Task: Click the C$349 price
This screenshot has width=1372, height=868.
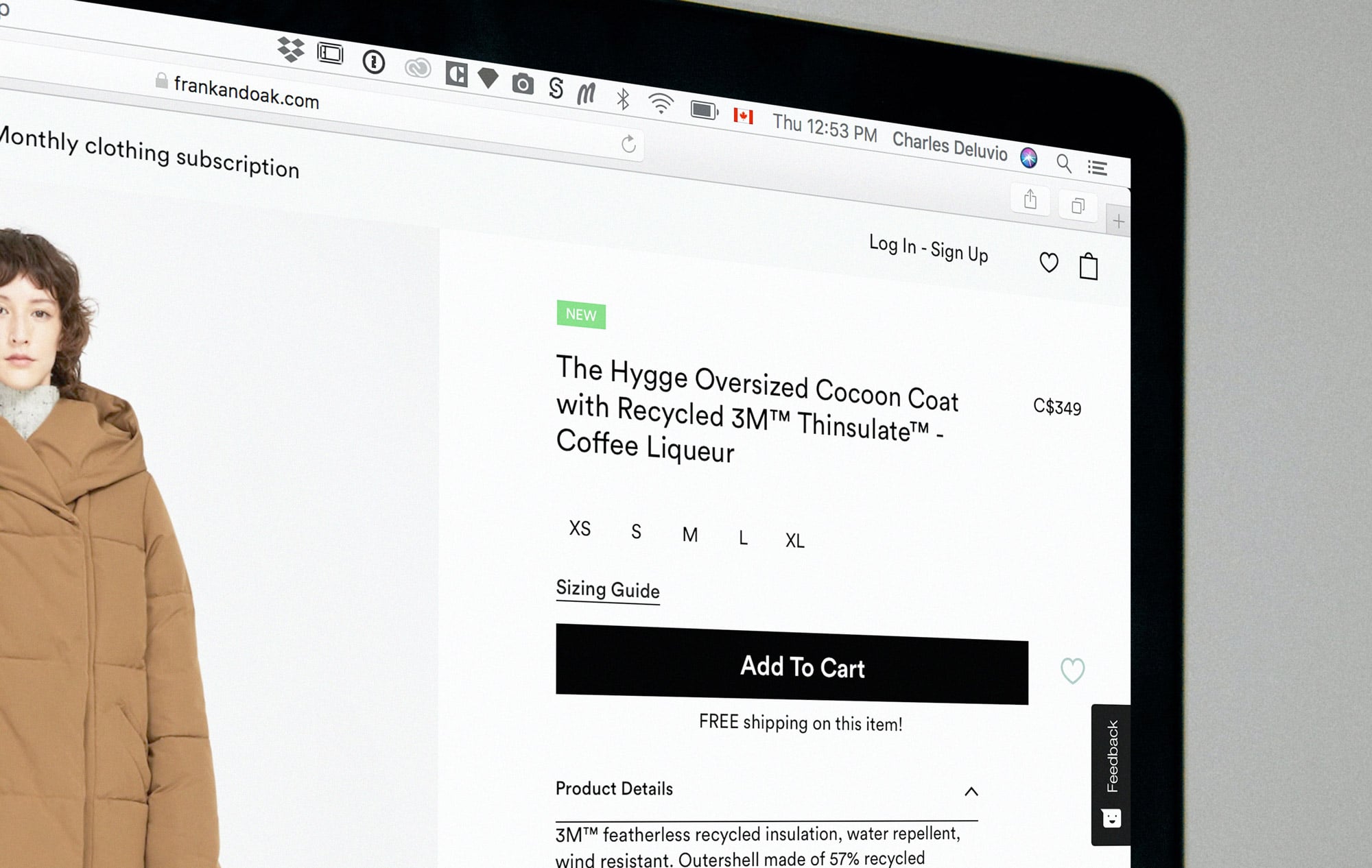Action: click(x=1057, y=407)
